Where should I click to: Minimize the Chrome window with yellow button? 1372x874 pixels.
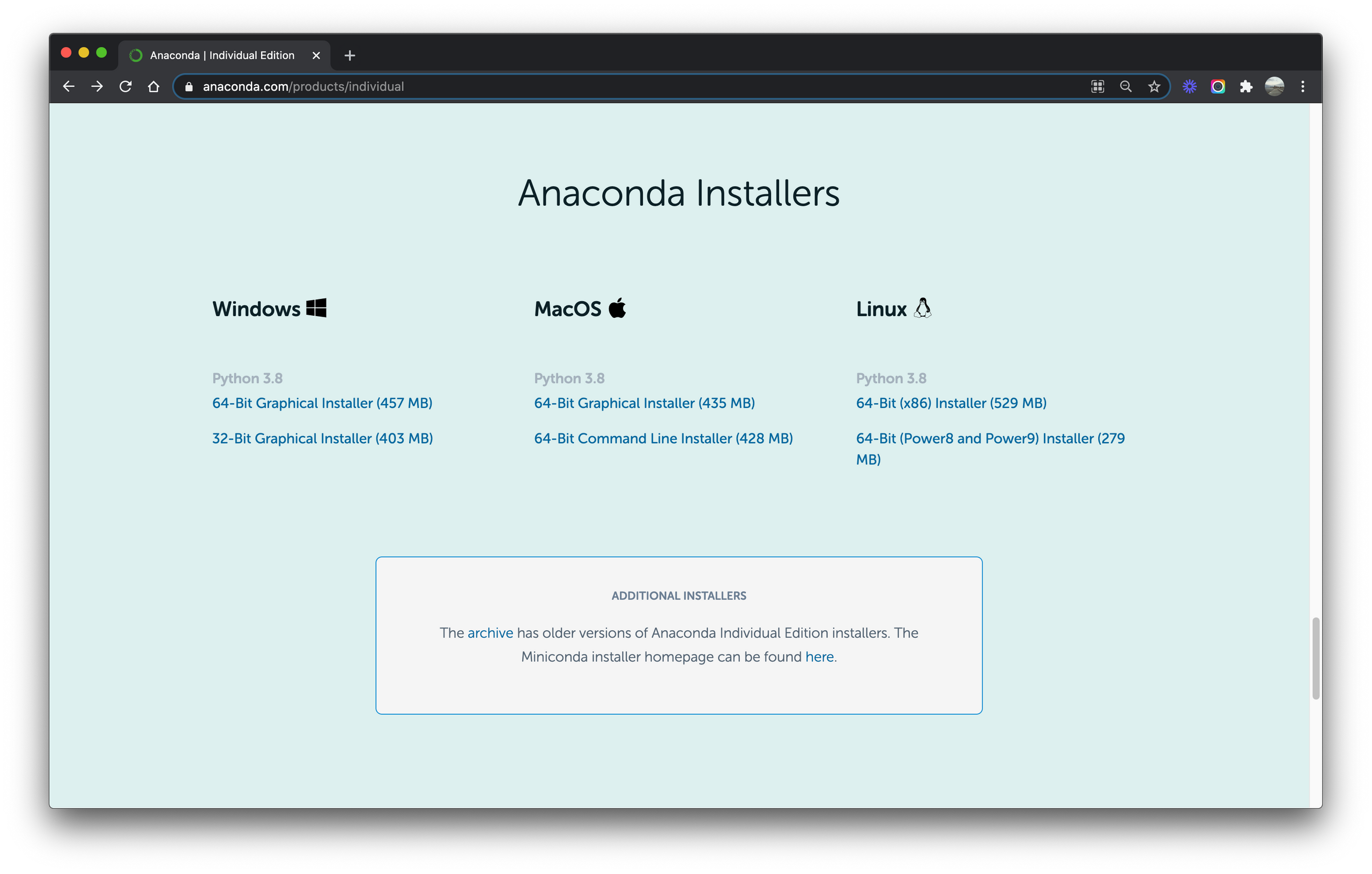click(84, 53)
